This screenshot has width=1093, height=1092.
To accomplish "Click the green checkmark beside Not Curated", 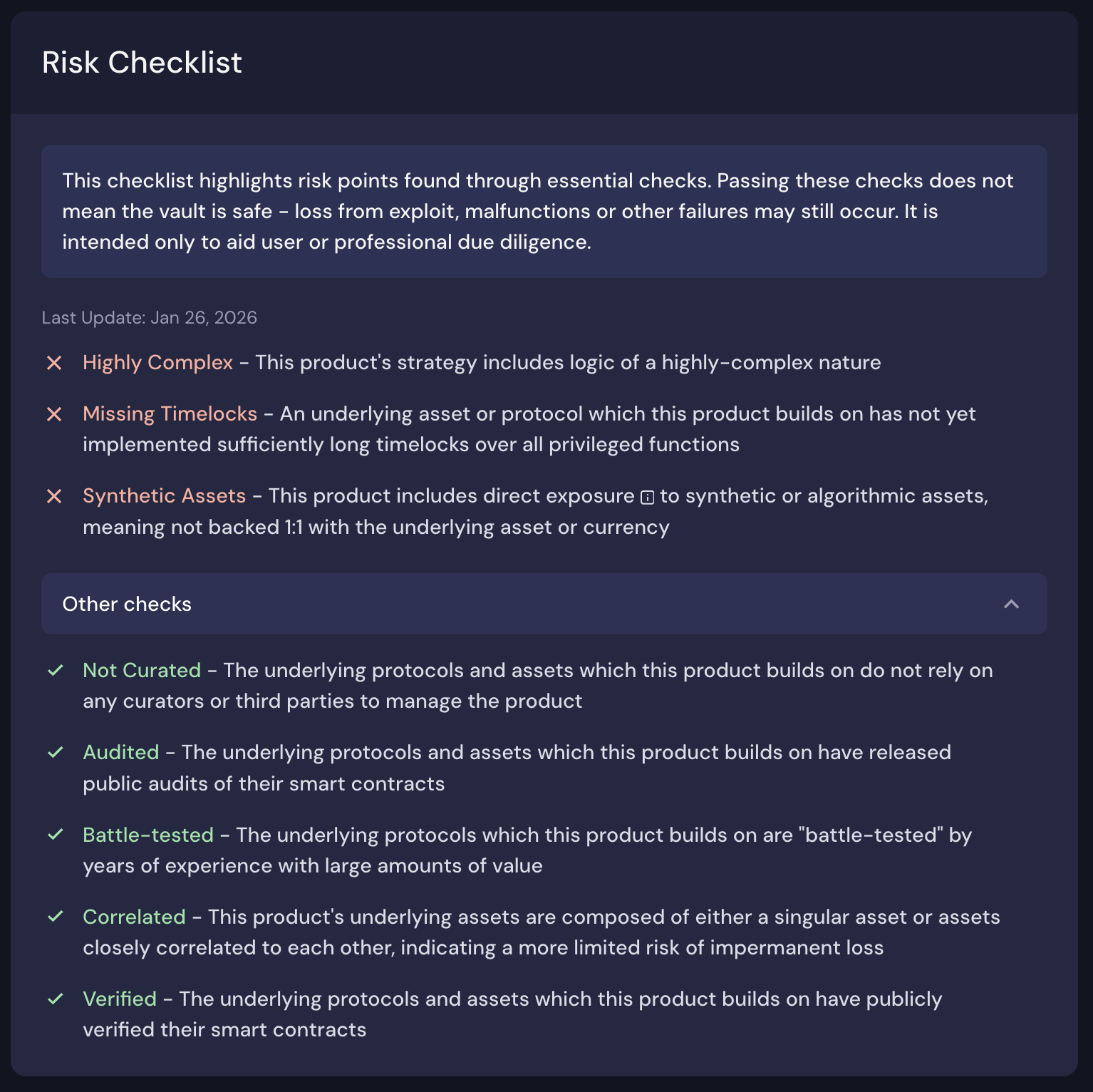I will coord(57,671).
